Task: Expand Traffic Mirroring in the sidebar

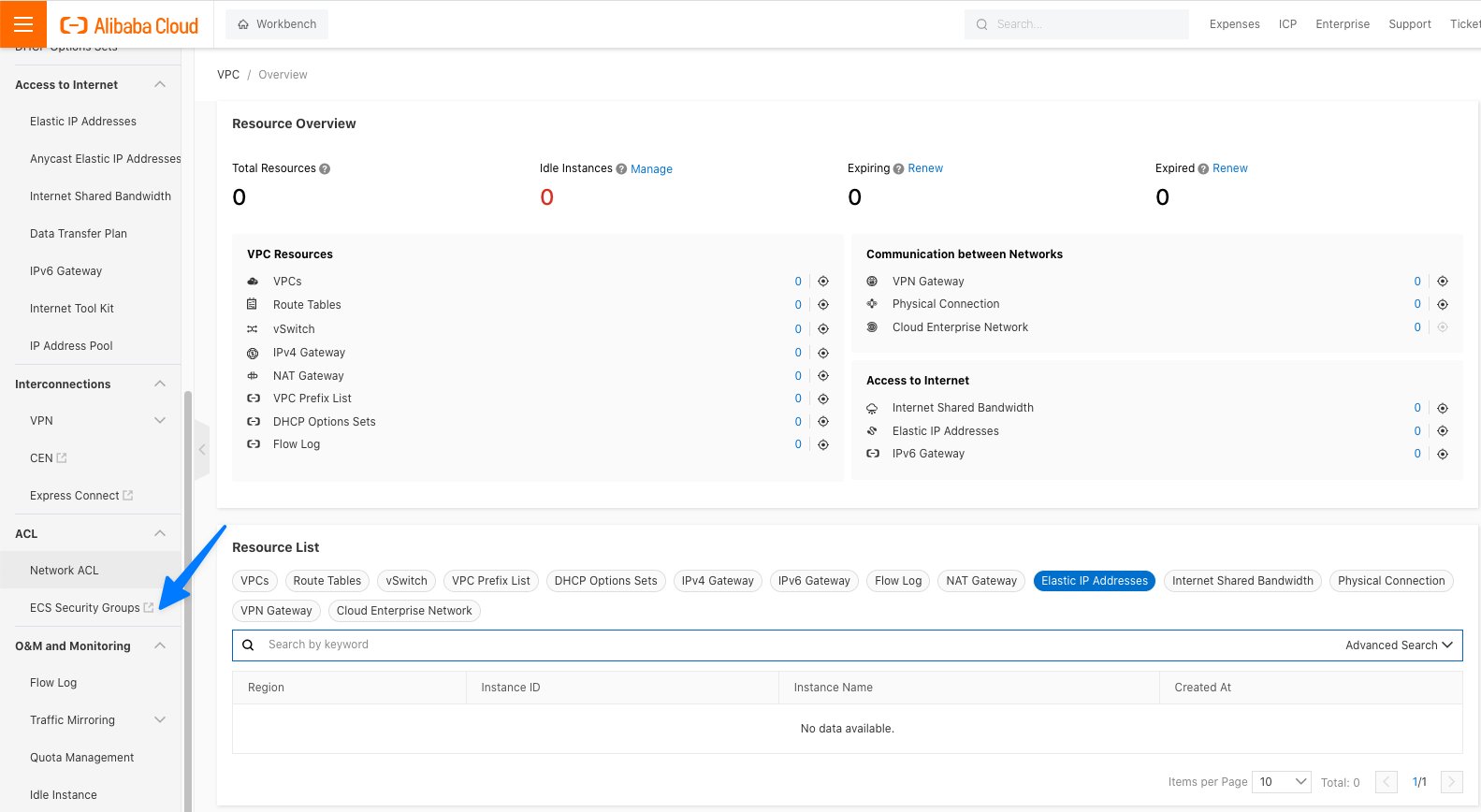Action: pos(160,720)
